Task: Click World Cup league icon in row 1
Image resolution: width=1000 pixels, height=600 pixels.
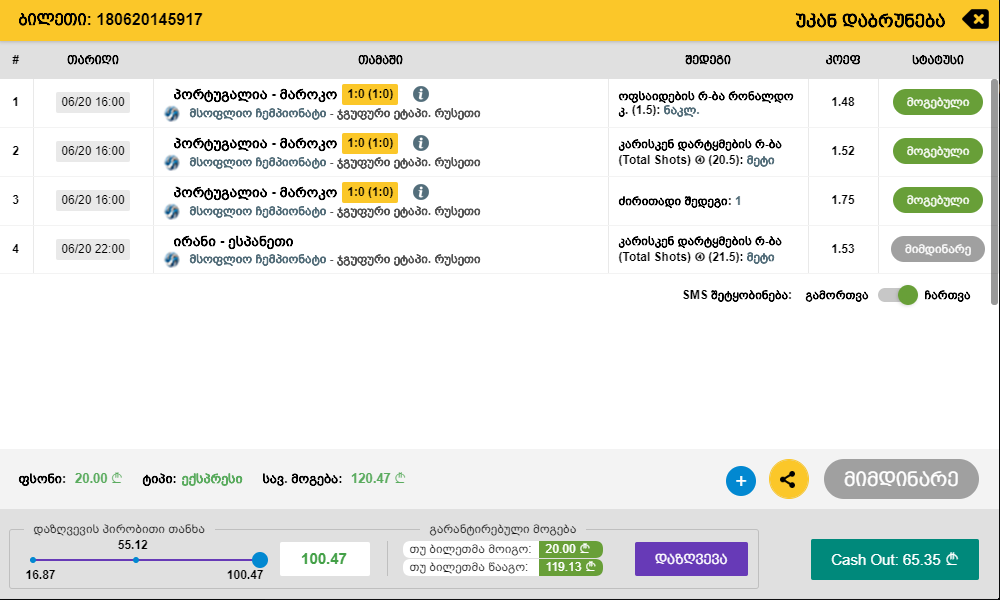Action: (172, 114)
